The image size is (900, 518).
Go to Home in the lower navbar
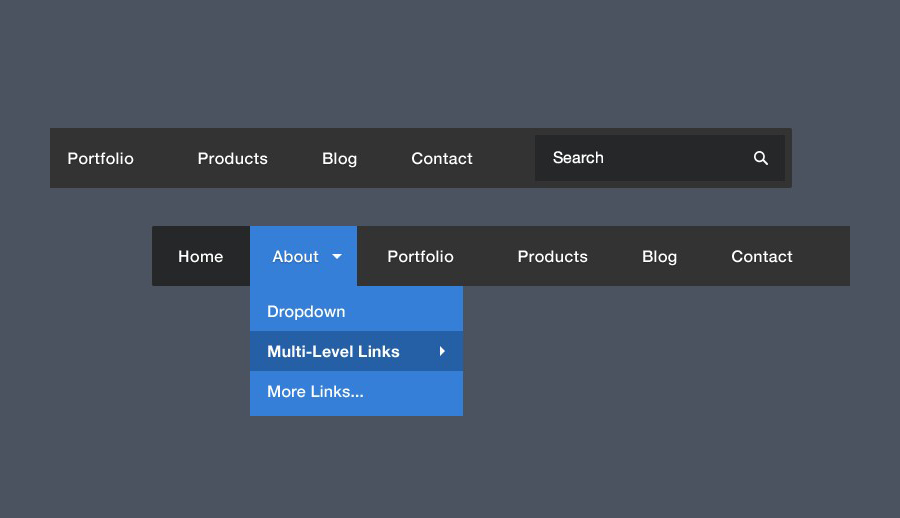click(200, 257)
